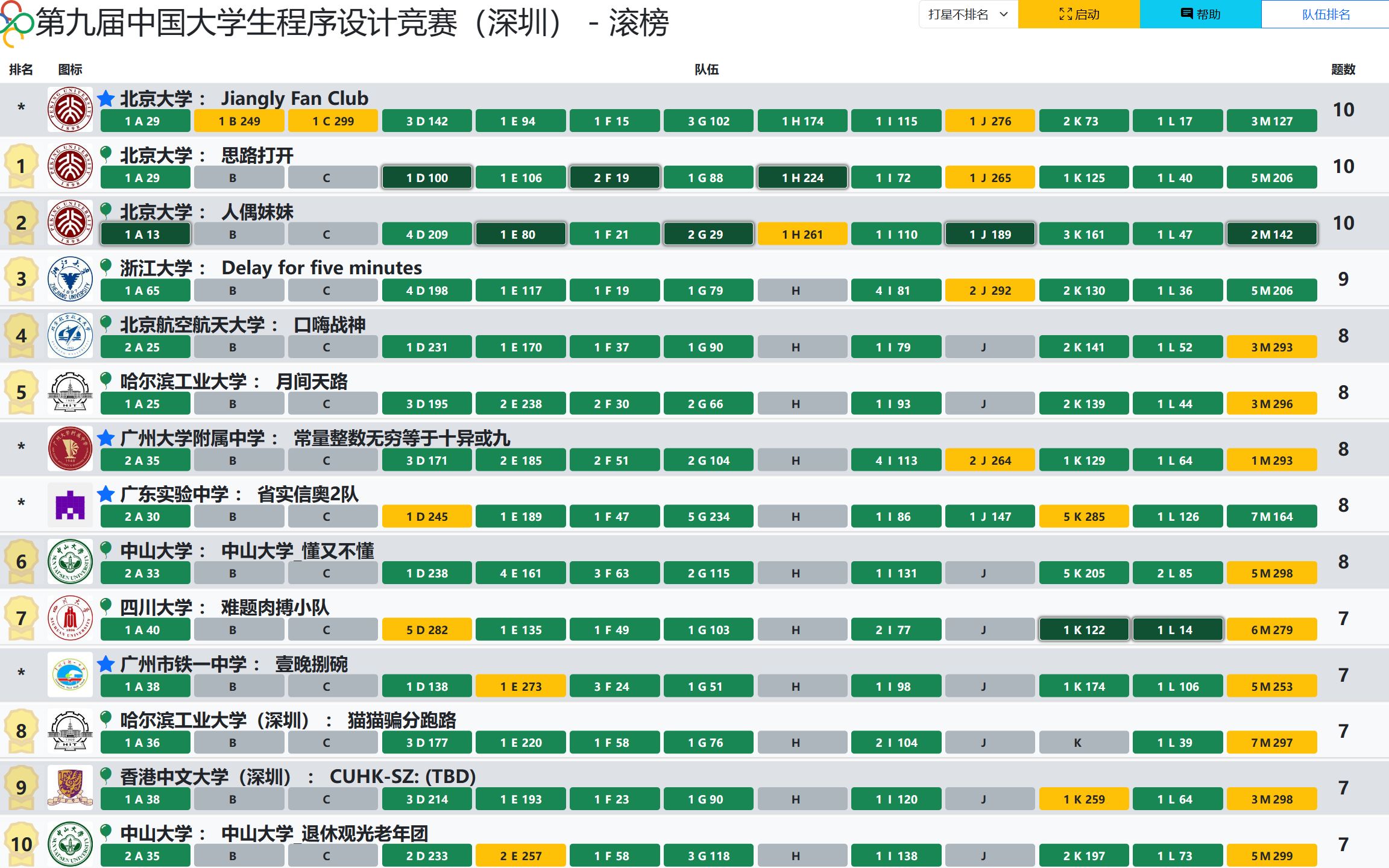This screenshot has width=1389, height=868.
Task: Click cell '2 E 257' of 退休观光老年团
Action: (520, 856)
